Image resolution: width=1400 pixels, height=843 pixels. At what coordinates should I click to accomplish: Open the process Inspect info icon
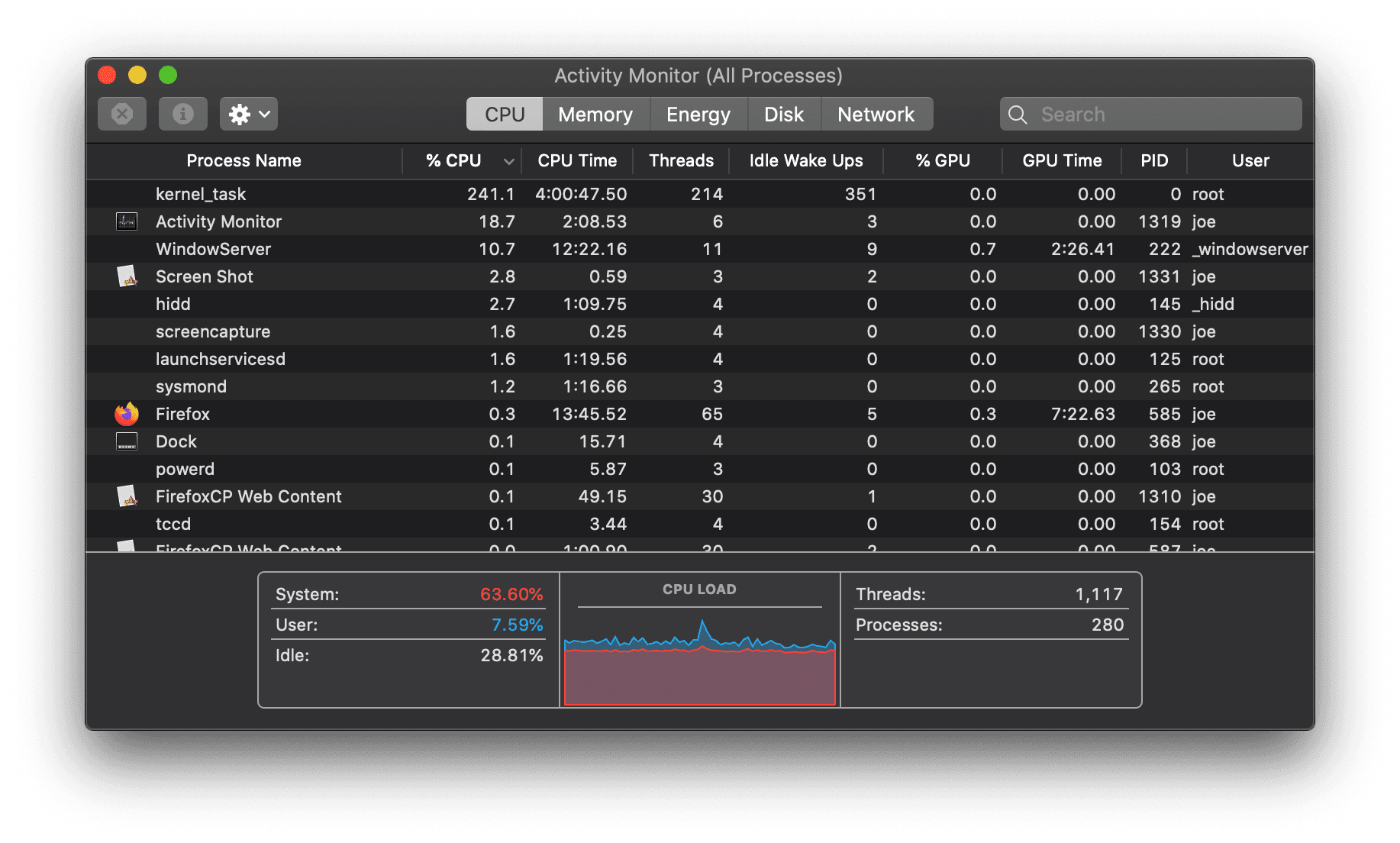click(183, 115)
